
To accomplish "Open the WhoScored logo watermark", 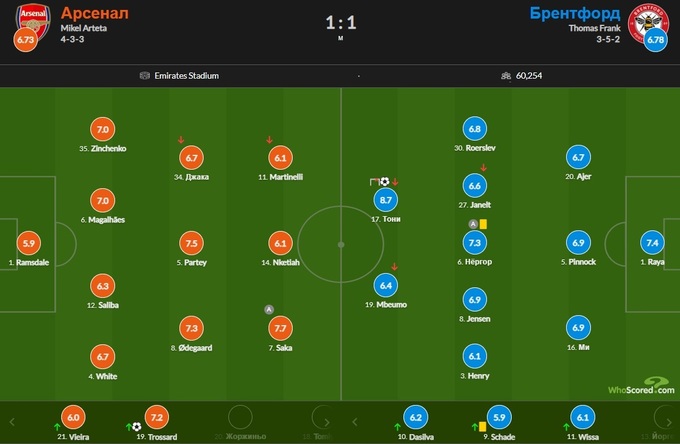I will coord(640,384).
